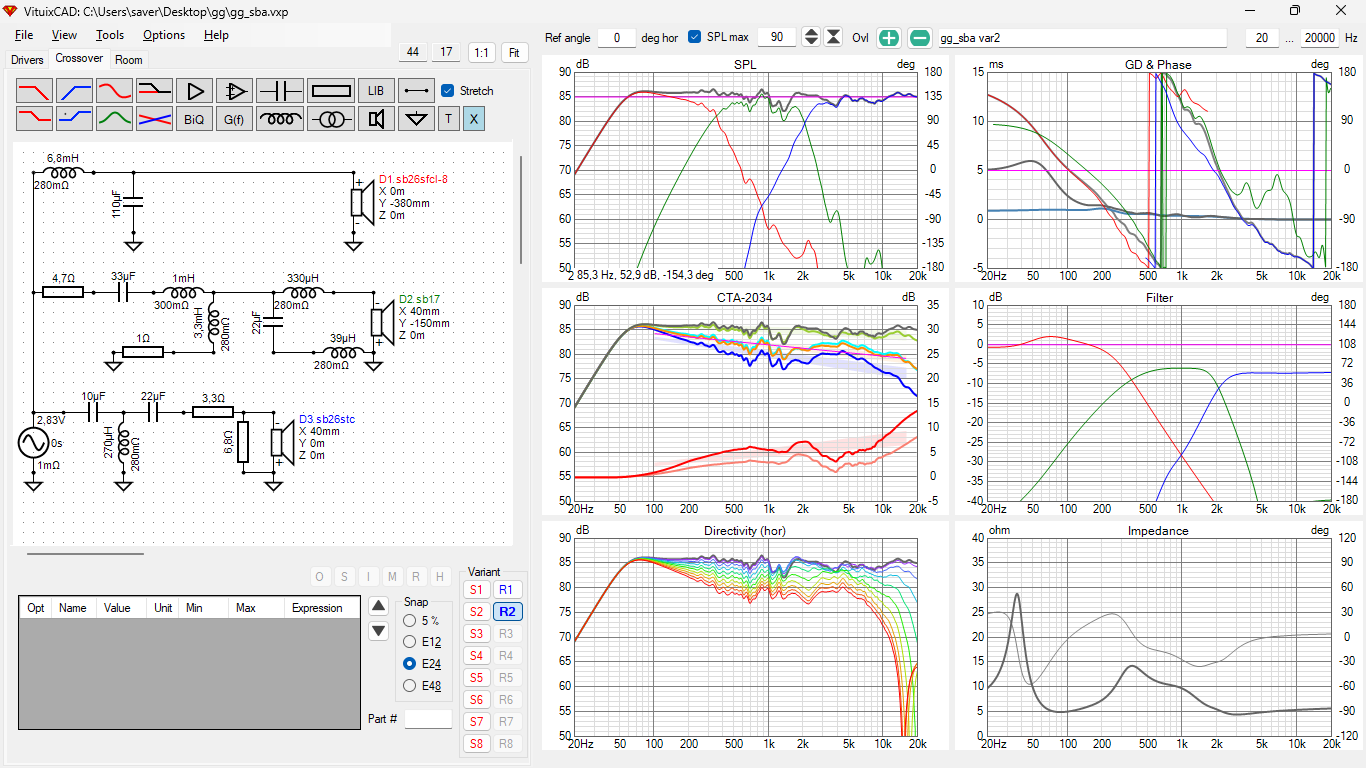
Task: Select the red S-curve filter block icon
Action: click(114, 91)
